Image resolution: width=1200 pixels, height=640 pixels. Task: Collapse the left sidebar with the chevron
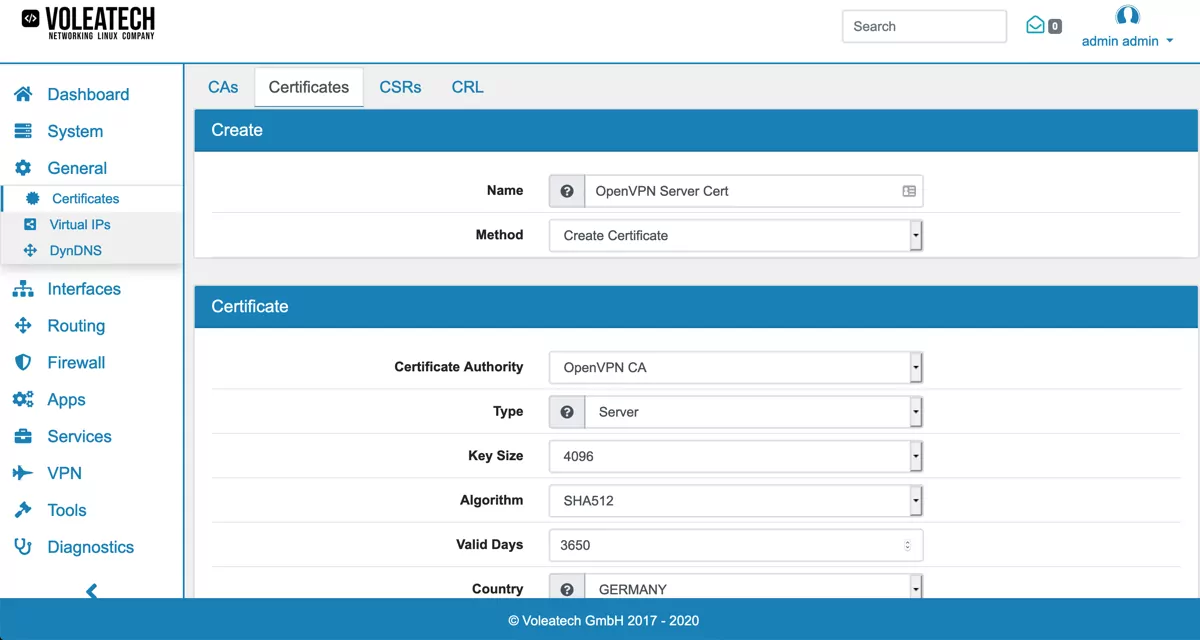coord(91,591)
